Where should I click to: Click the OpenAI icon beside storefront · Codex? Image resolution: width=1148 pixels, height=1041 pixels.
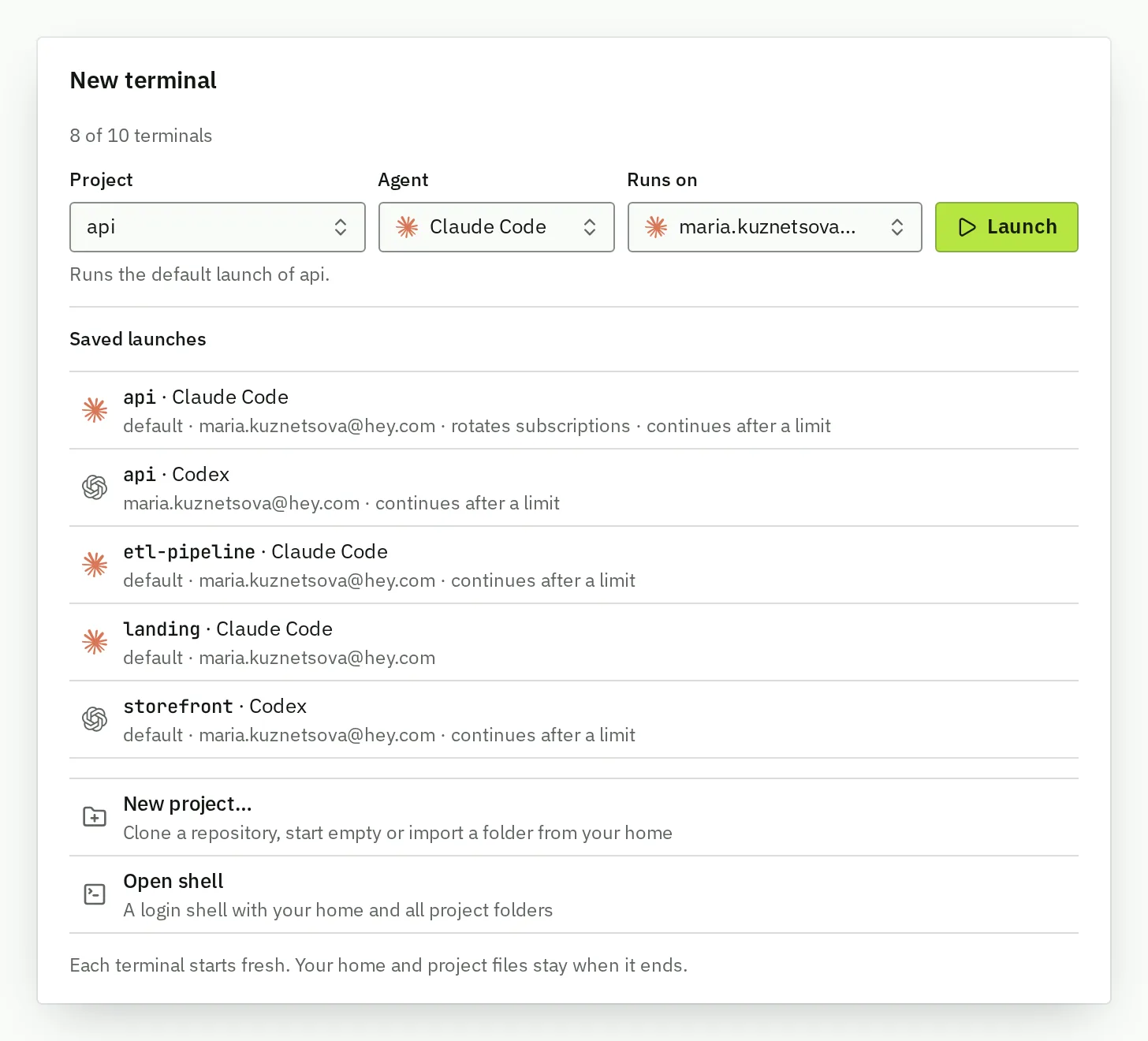point(95,719)
